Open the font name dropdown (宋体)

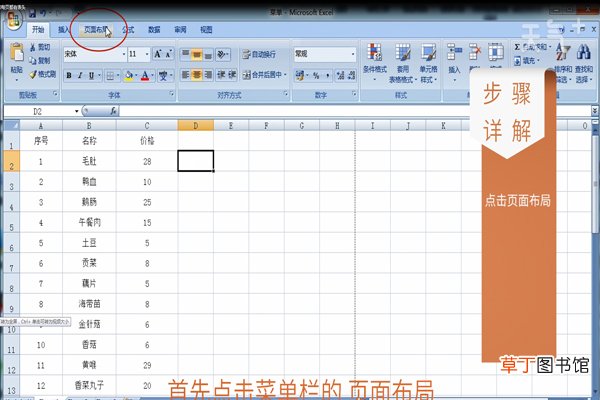coord(124,54)
